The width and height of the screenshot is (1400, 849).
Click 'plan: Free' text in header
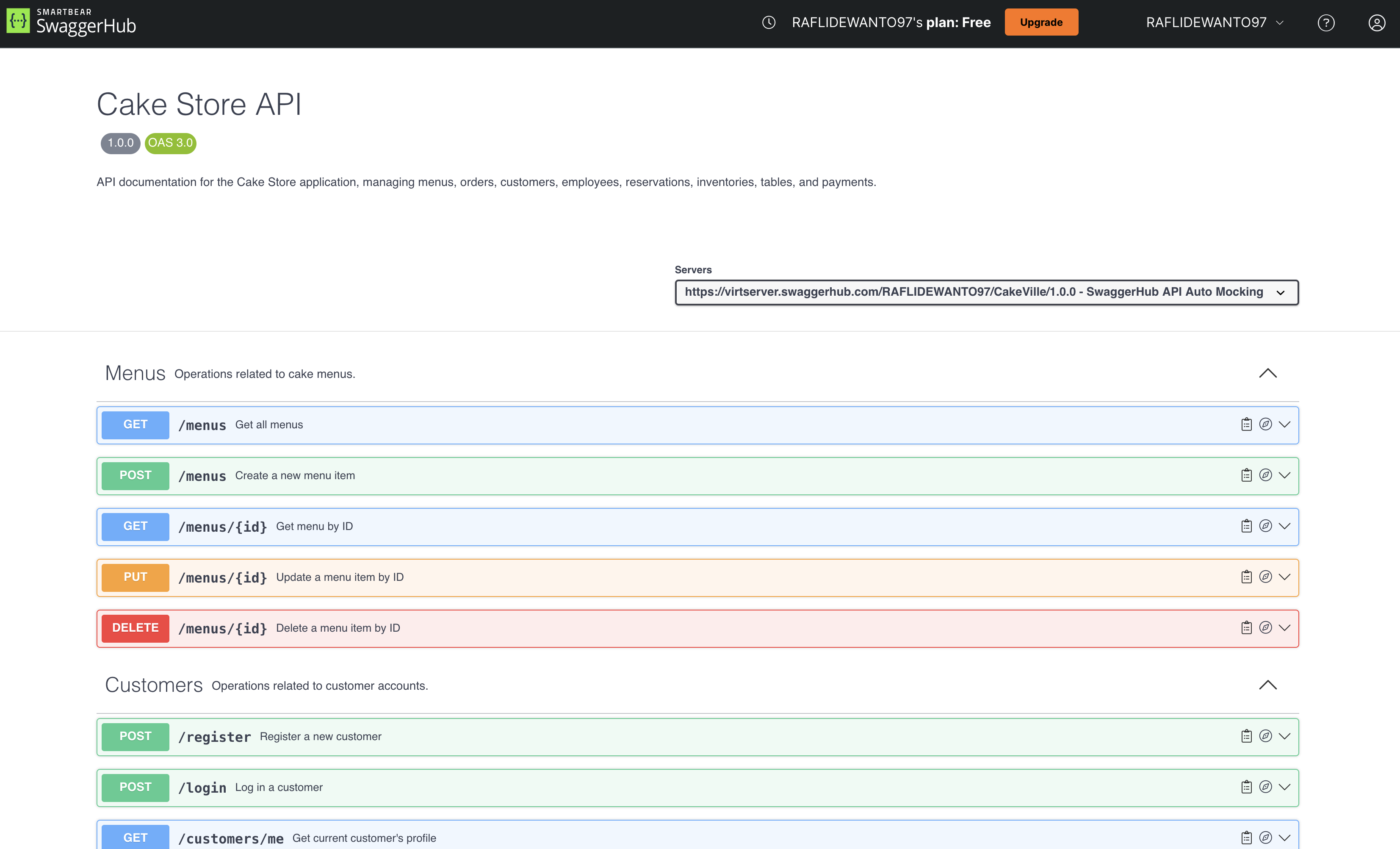click(958, 23)
